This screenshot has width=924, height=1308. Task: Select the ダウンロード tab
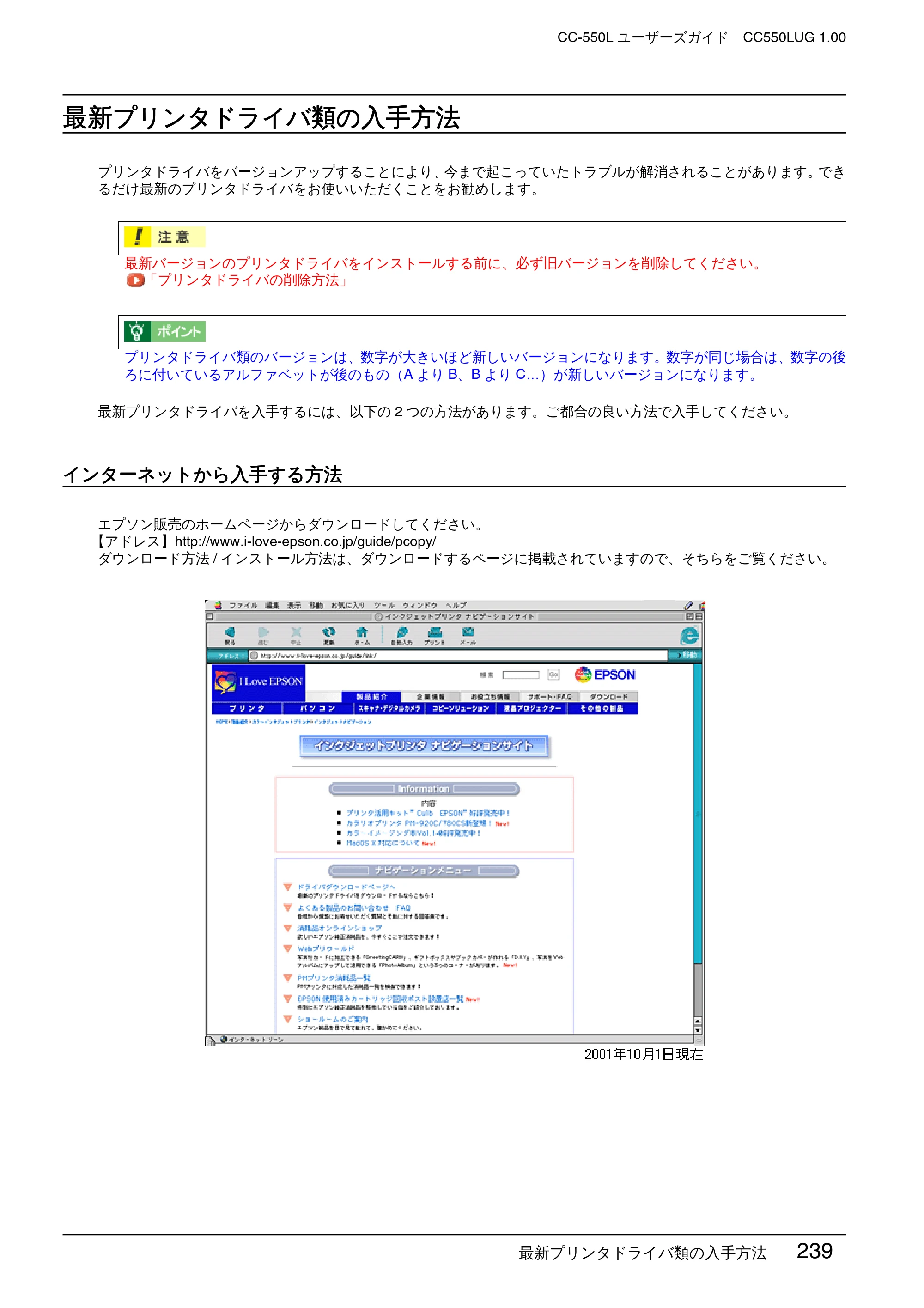[x=609, y=697]
